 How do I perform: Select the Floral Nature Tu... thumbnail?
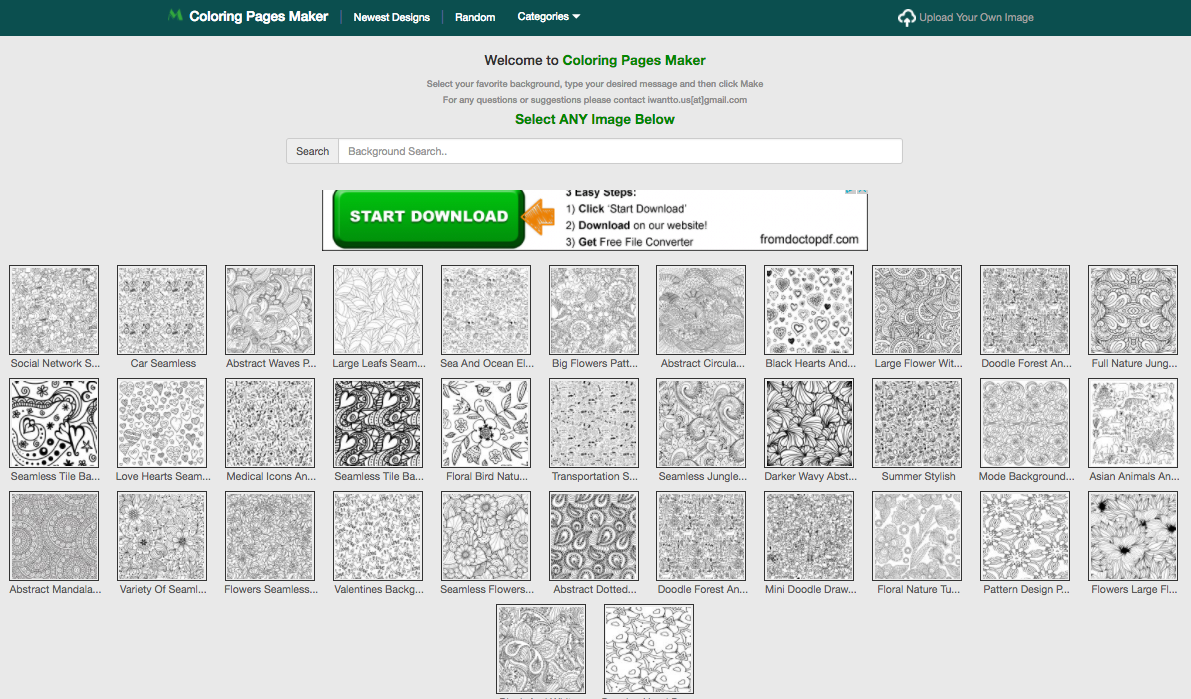tap(917, 536)
